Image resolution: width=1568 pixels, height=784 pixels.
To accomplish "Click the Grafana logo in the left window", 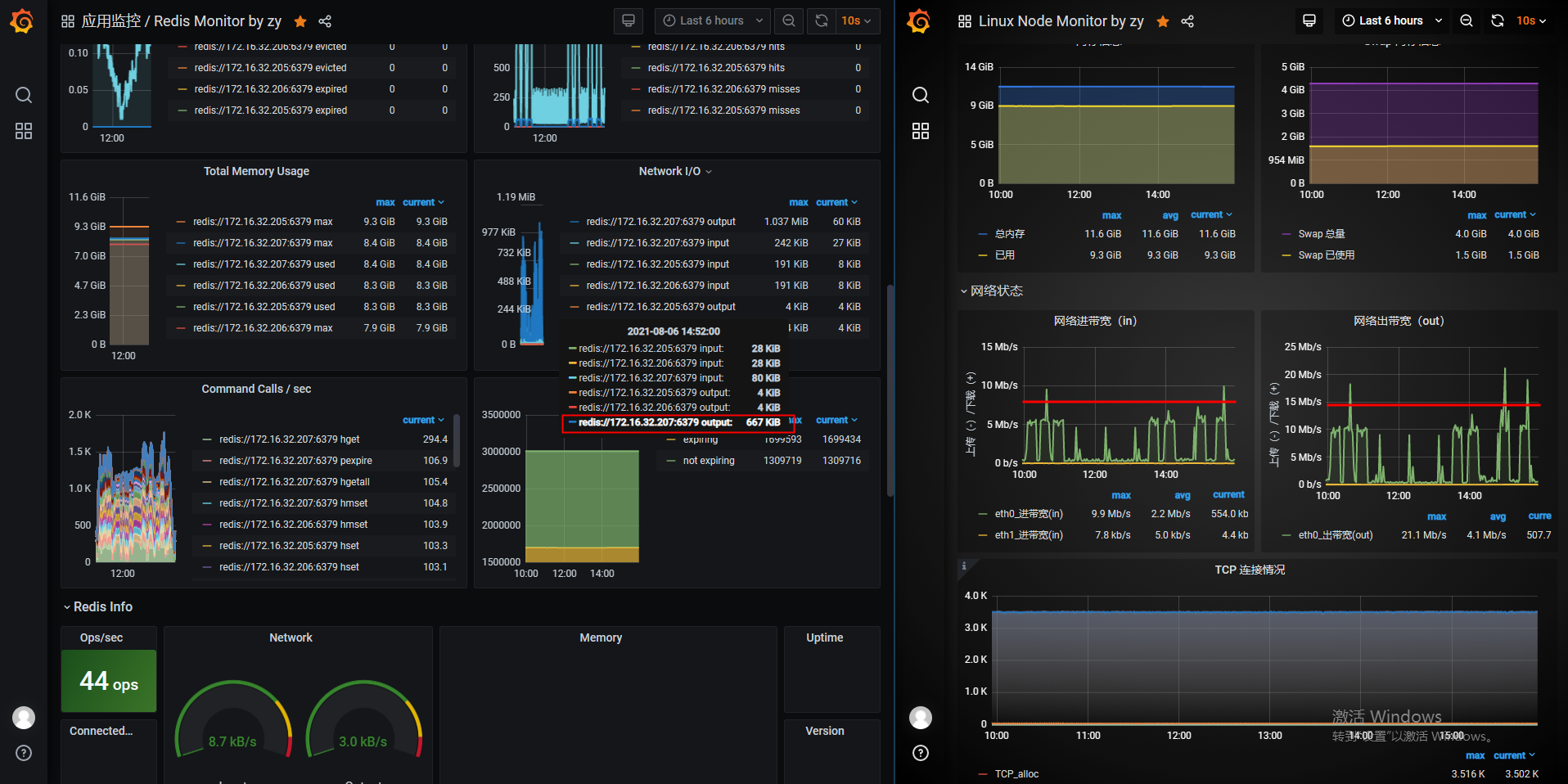I will [x=22, y=21].
